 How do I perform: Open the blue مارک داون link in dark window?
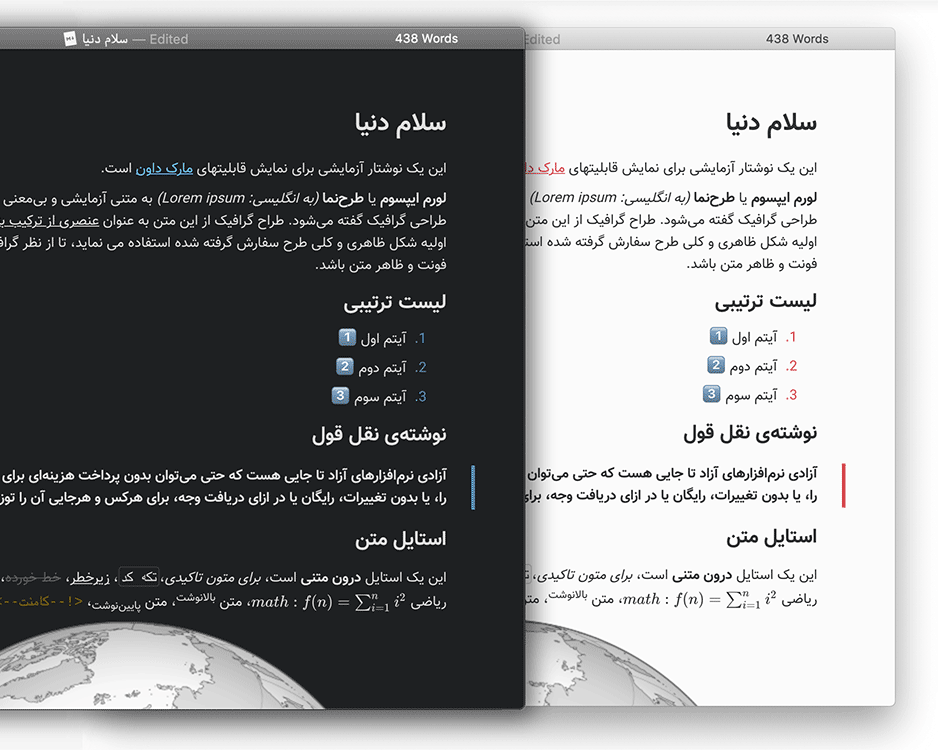point(164,169)
